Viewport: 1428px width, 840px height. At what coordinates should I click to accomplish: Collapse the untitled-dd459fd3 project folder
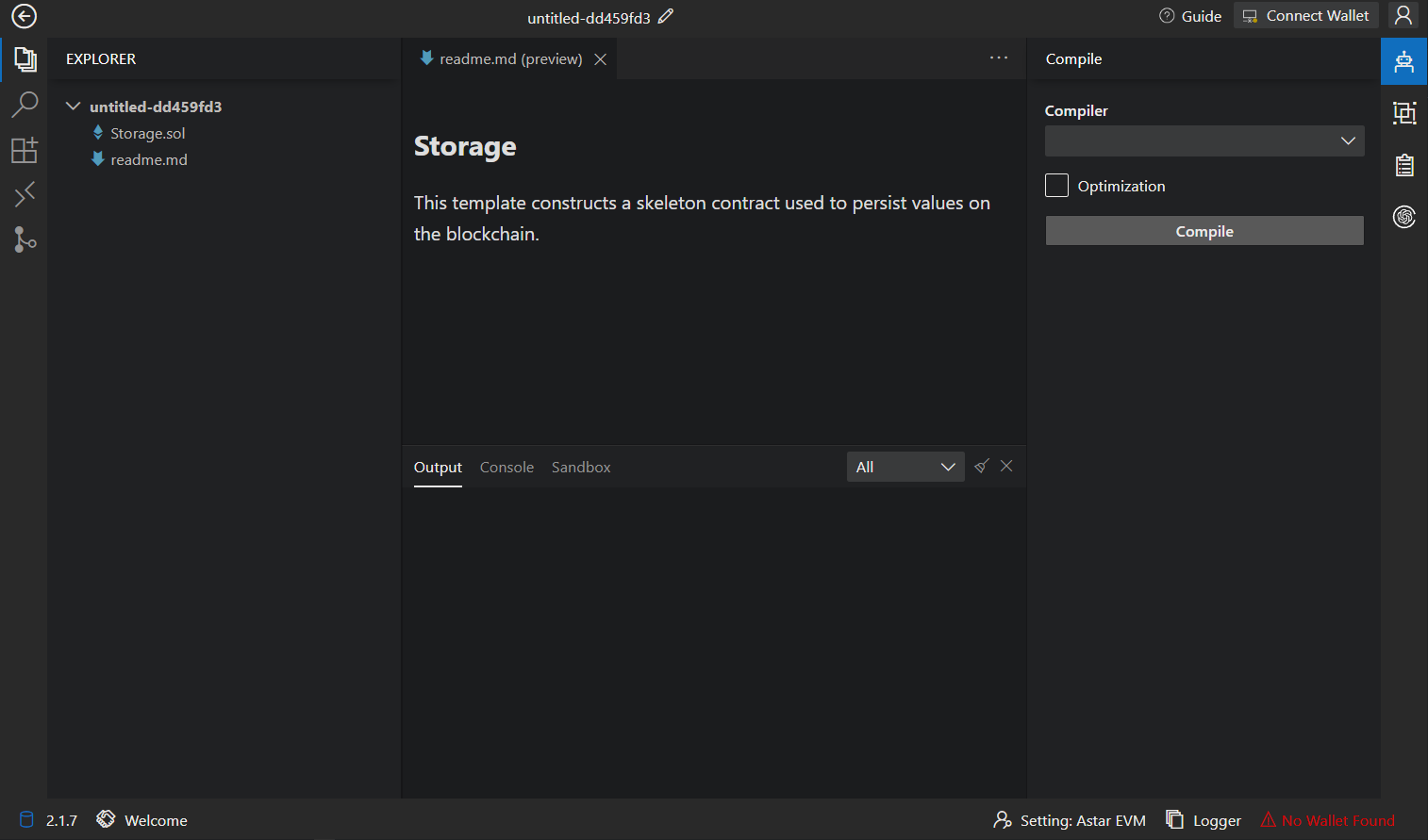point(73,107)
